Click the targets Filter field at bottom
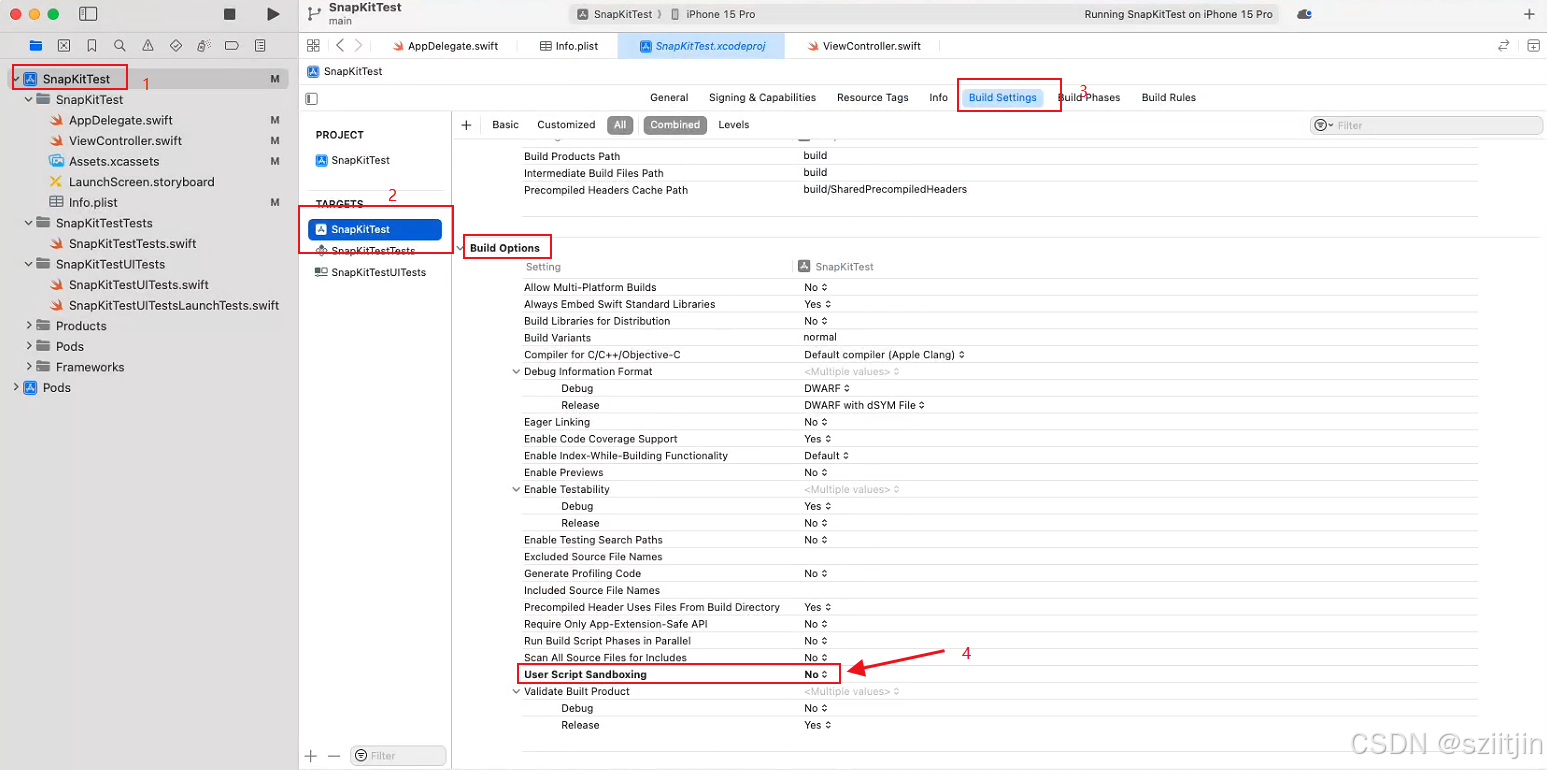This screenshot has width=1547, height=770. tap(398, 756)
